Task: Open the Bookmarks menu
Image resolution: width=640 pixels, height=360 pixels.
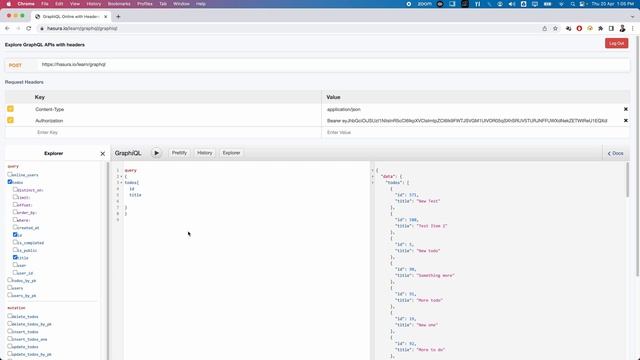Action: pos(119,4)
